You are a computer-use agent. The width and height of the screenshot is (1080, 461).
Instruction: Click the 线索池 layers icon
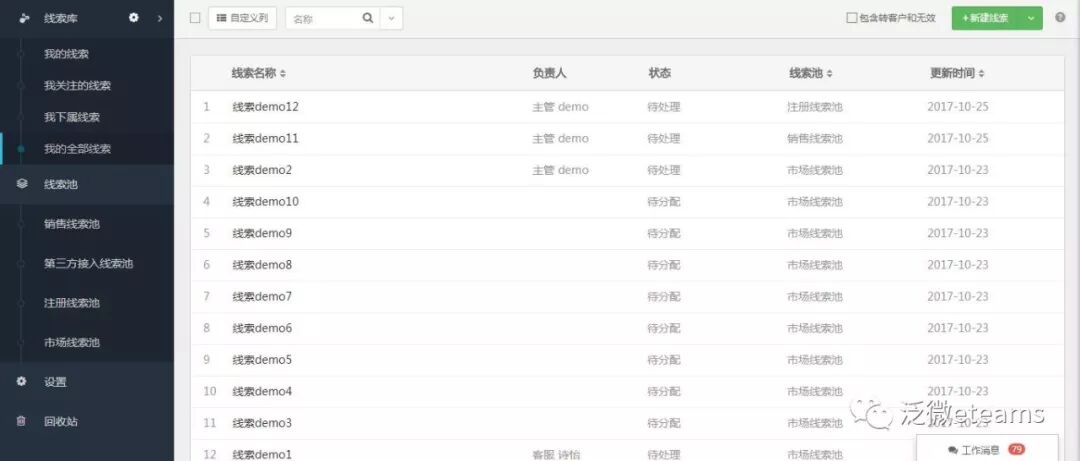pos(22,184)
